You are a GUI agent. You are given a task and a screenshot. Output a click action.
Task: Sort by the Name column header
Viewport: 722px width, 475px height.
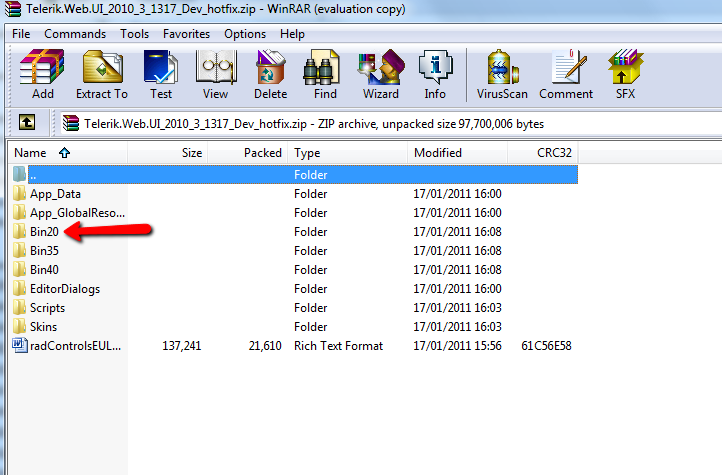68,153
